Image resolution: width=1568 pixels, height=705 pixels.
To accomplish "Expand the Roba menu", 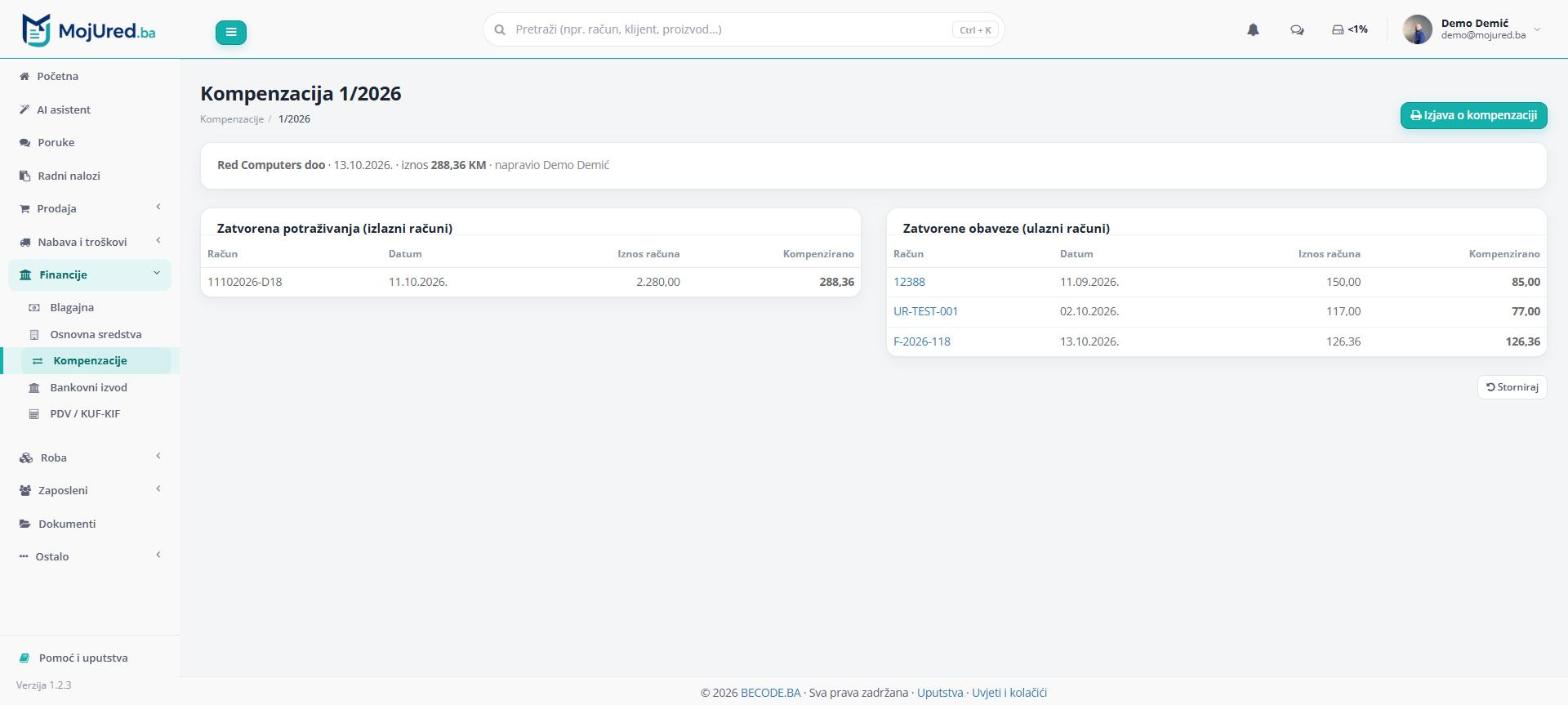I will pyautogui.click(x=90, y=457).
